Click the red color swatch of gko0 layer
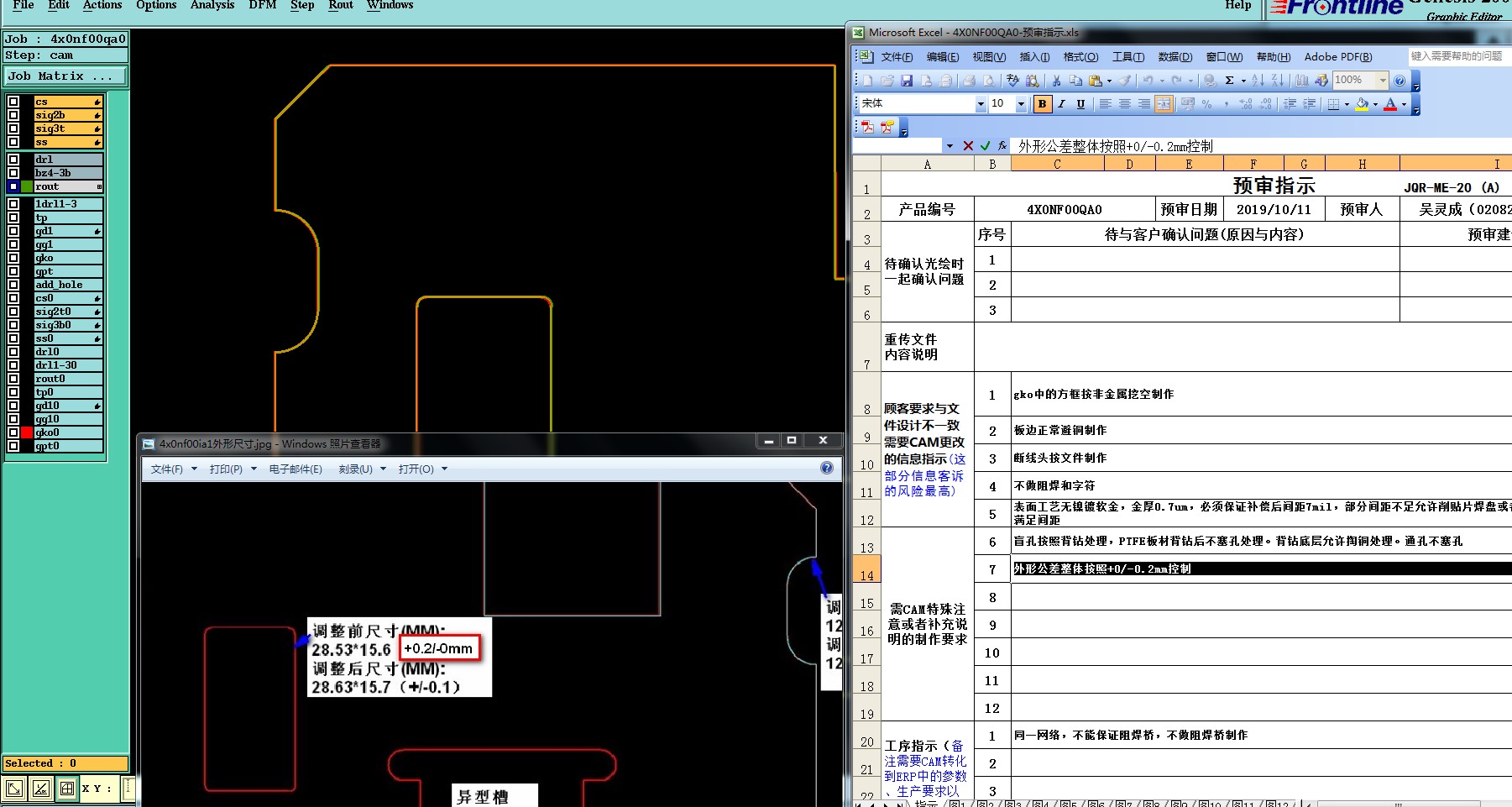 (27, 432)
